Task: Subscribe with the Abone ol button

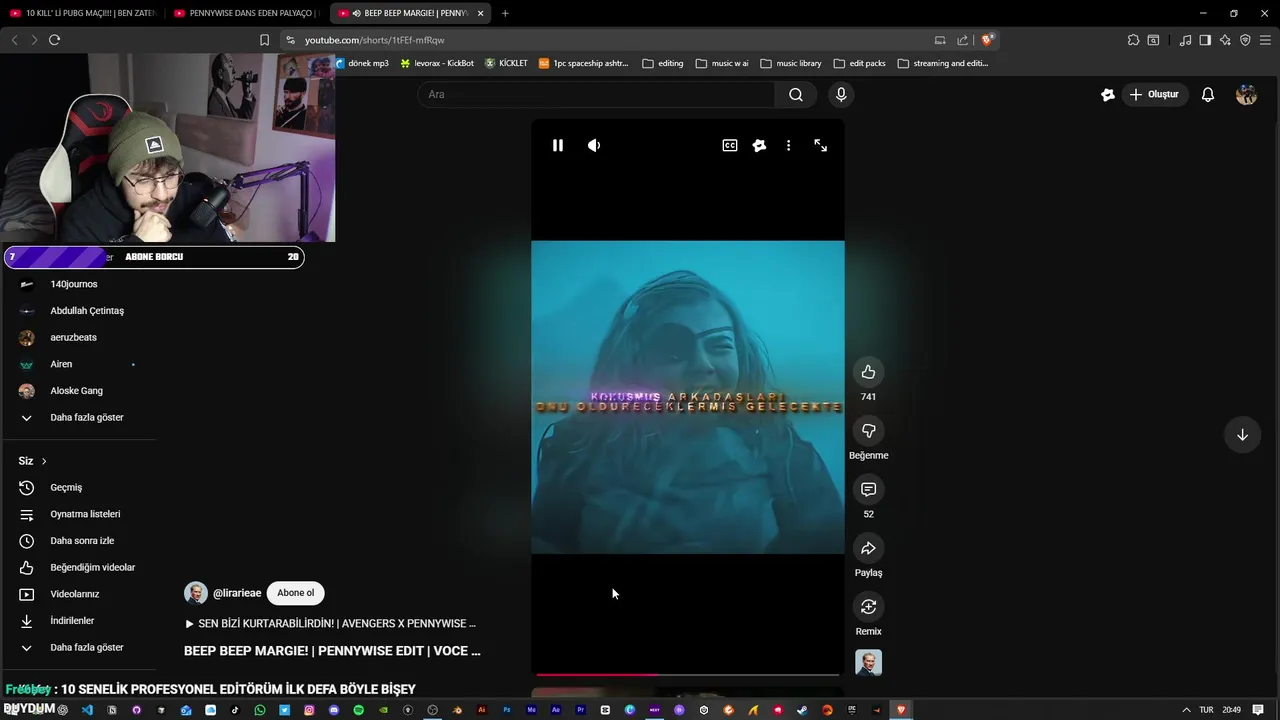Action: pyautogui.click(x=295, y=593)
